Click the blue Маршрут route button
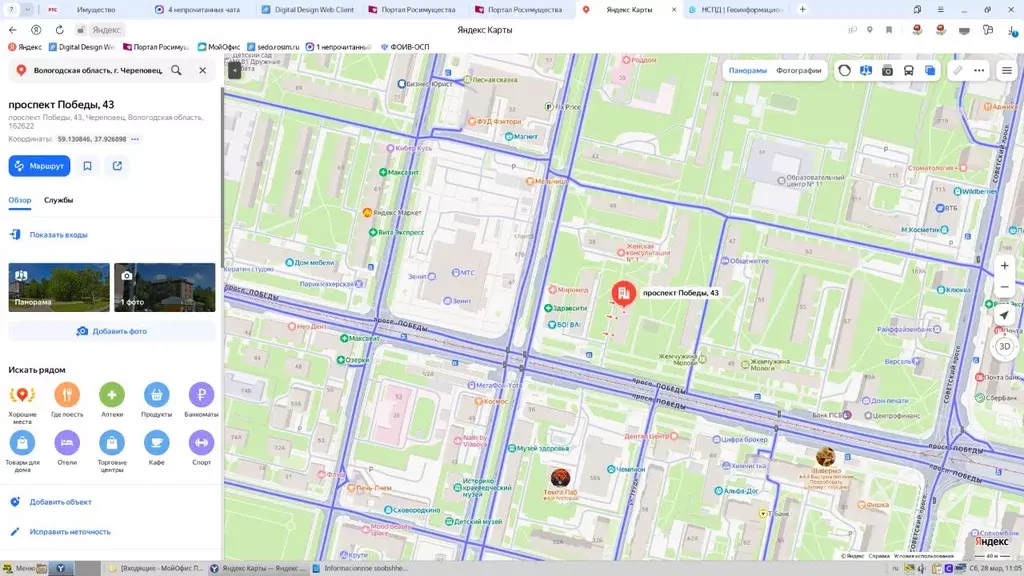The image size is (1024, 576). pos(39,166)
